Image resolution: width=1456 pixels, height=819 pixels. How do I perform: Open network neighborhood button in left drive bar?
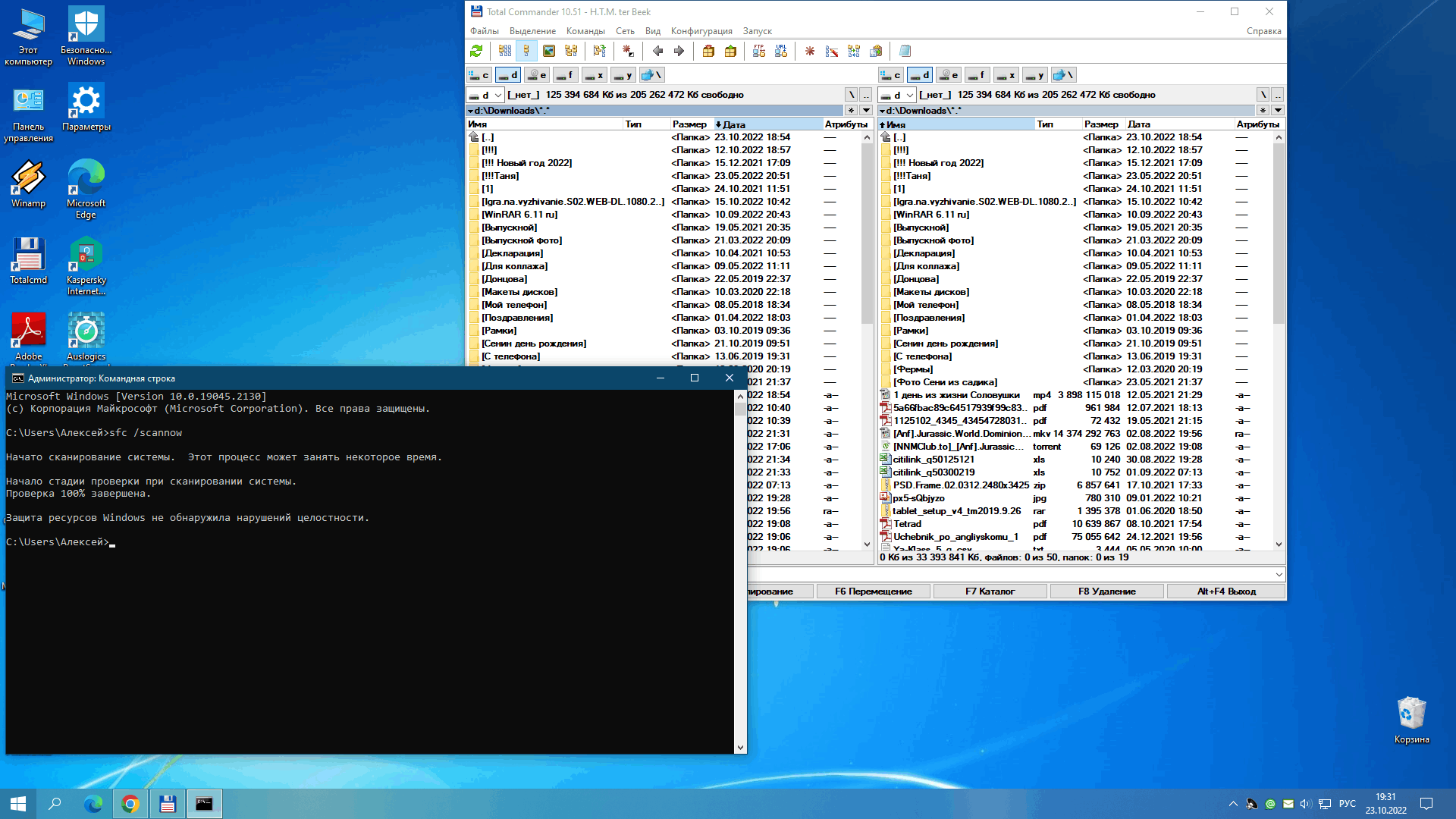click(x=651, y=75)
